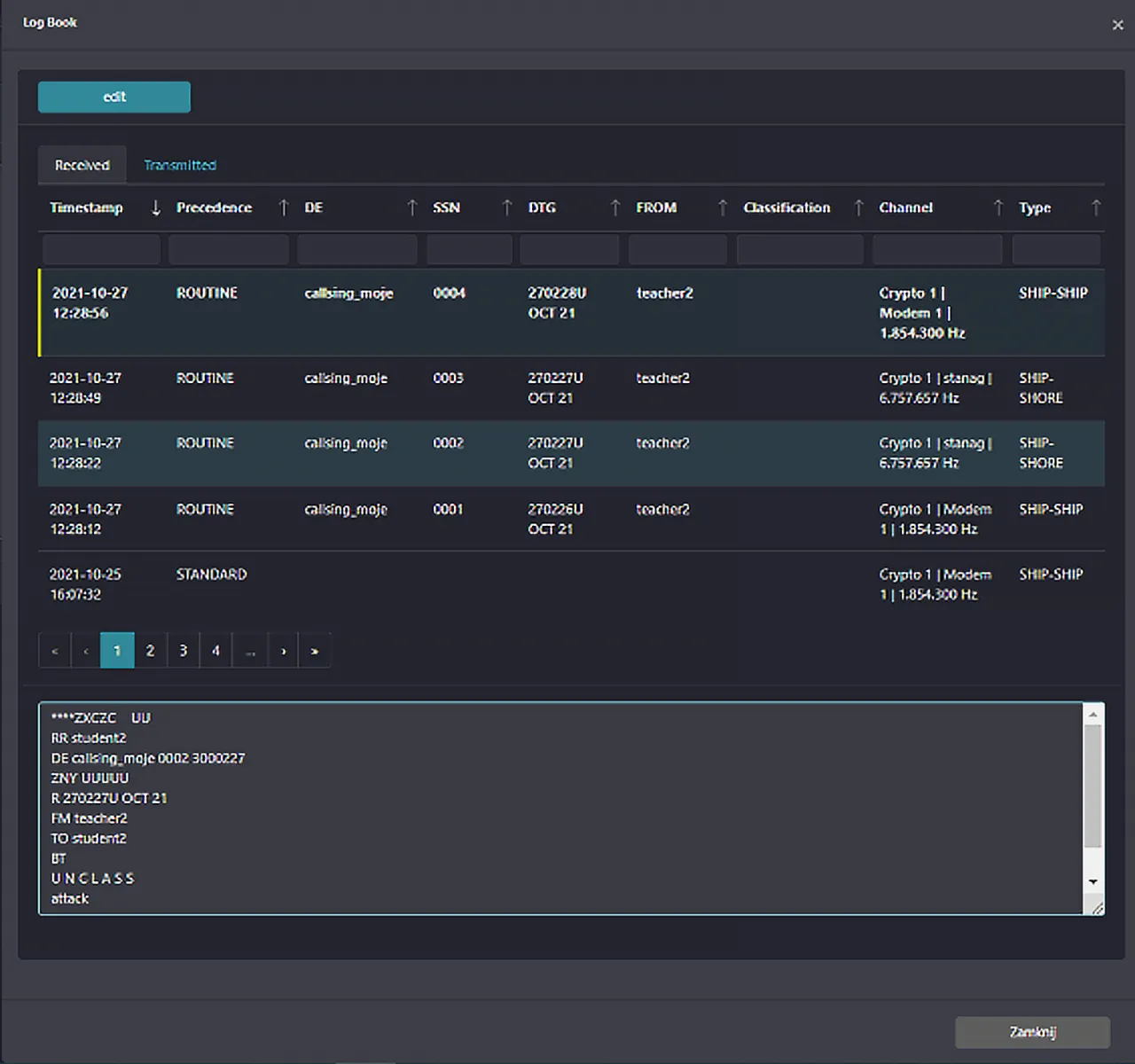Switch to the Transmitted tab
1135x1064 pixels.
tap(180, 166)
